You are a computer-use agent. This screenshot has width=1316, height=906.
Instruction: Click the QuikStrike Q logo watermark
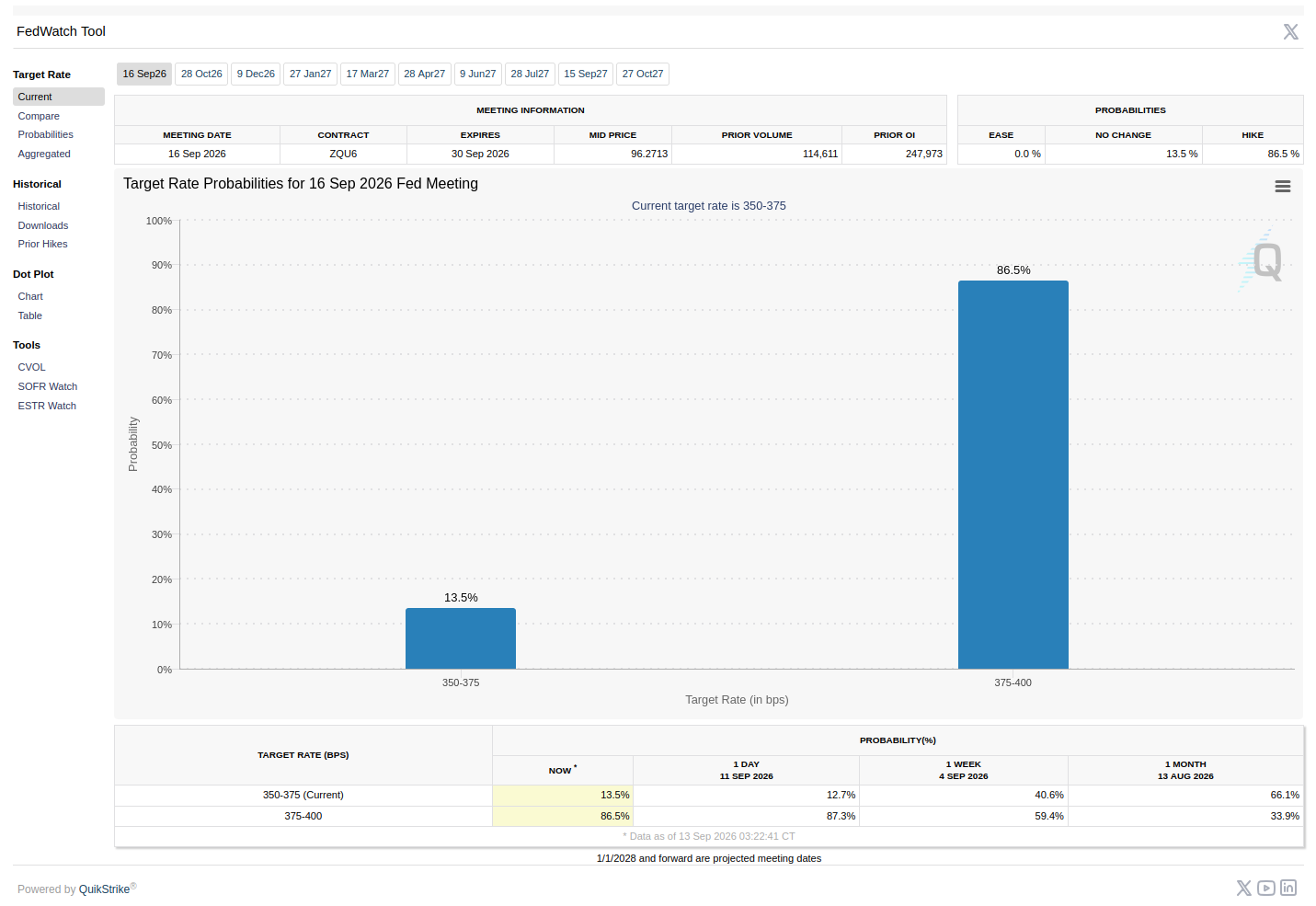pyautogui.click(x=1263, y=261)
